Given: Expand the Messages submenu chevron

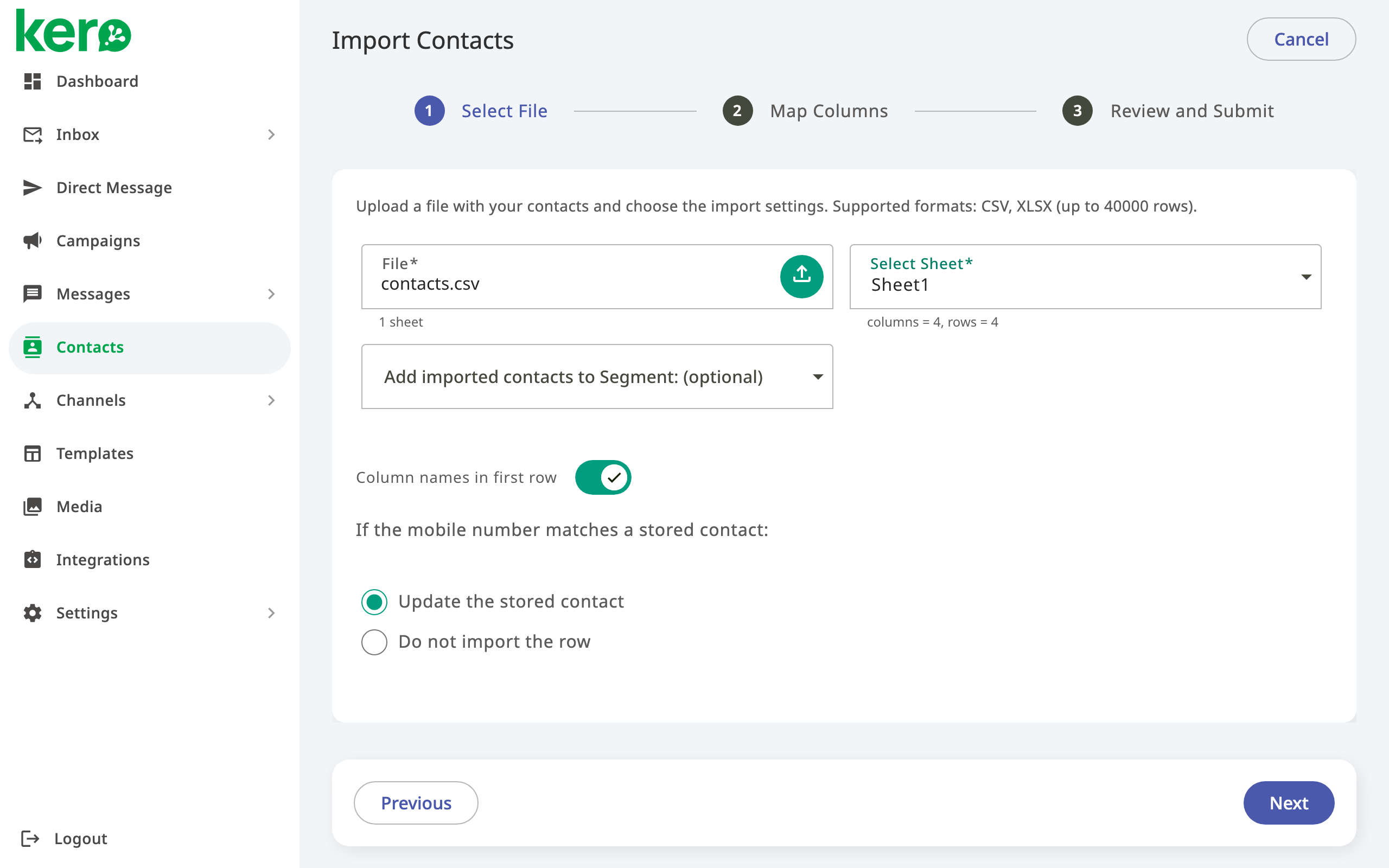Looking at the screenshot, I should 271,294.
